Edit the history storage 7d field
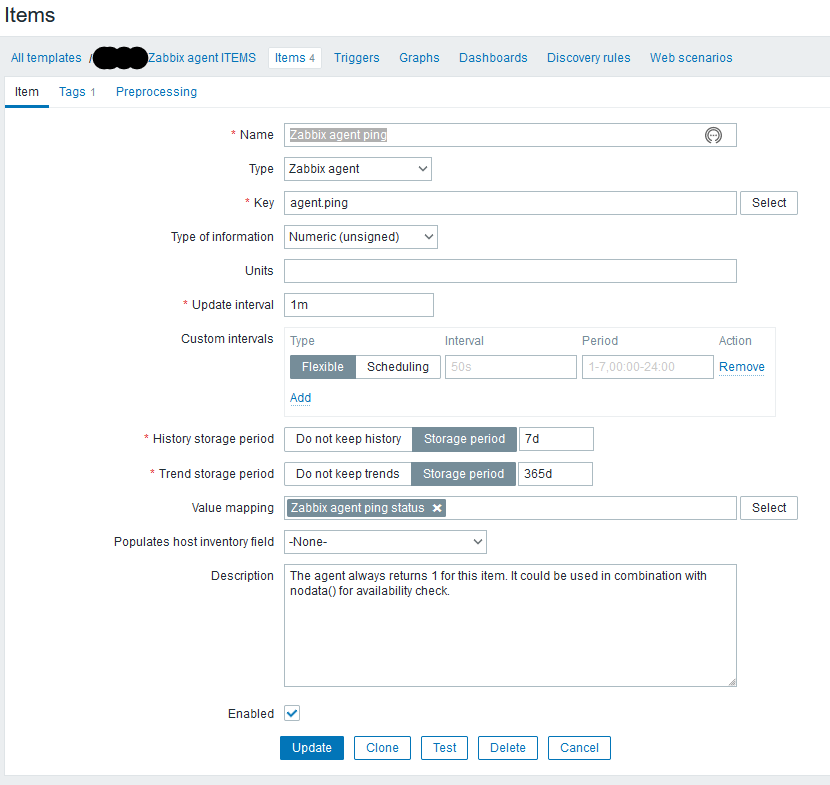The width and height of the screenshot is (830, 785). click(556, 439)
